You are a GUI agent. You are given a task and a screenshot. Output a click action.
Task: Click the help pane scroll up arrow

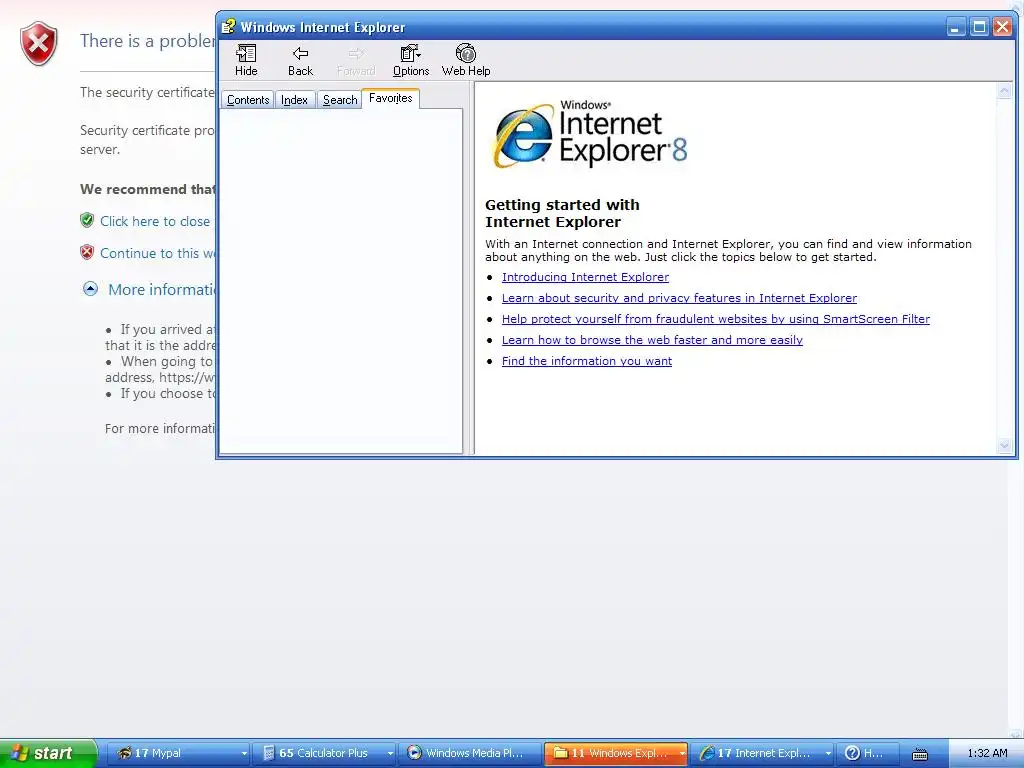[1004, 91]
